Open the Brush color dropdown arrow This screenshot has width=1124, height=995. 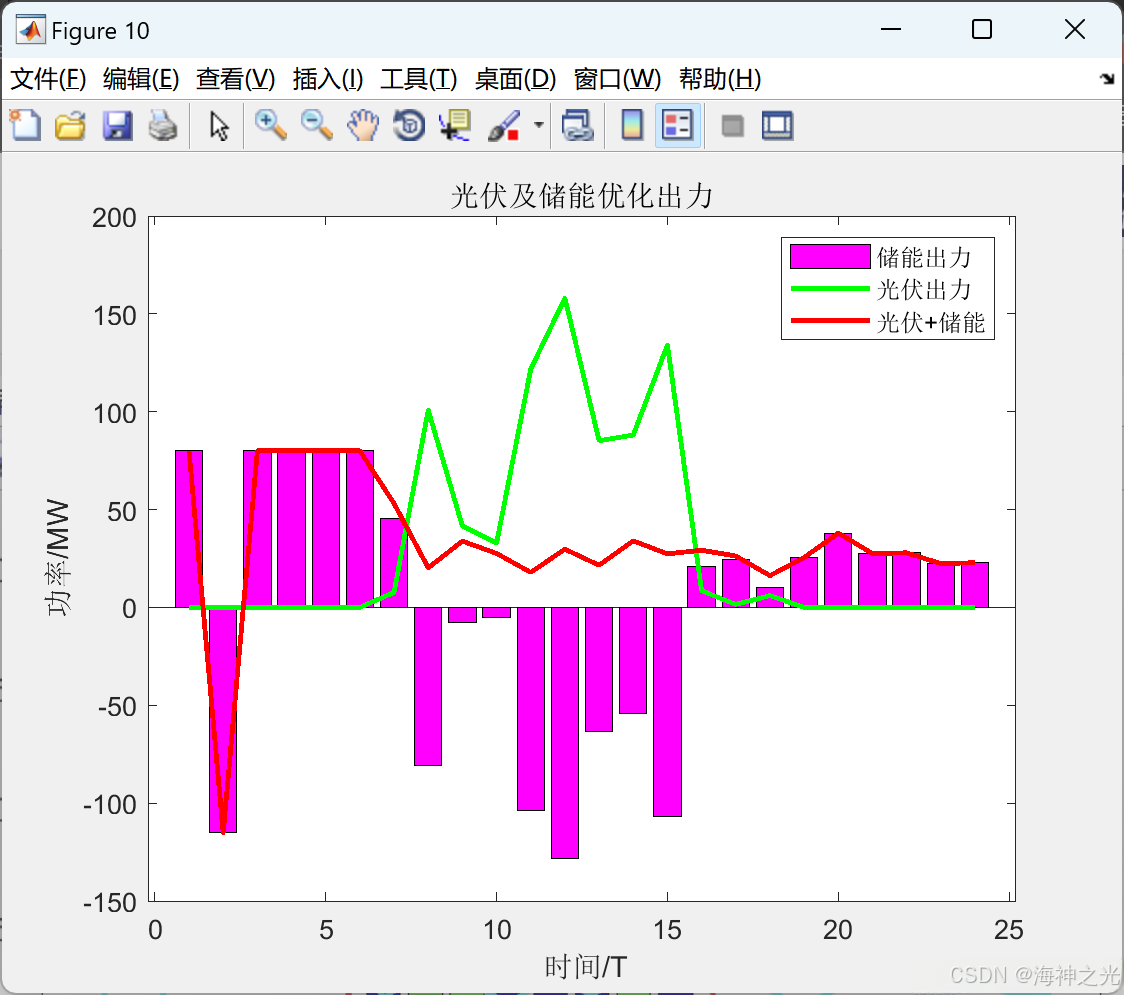538,125
